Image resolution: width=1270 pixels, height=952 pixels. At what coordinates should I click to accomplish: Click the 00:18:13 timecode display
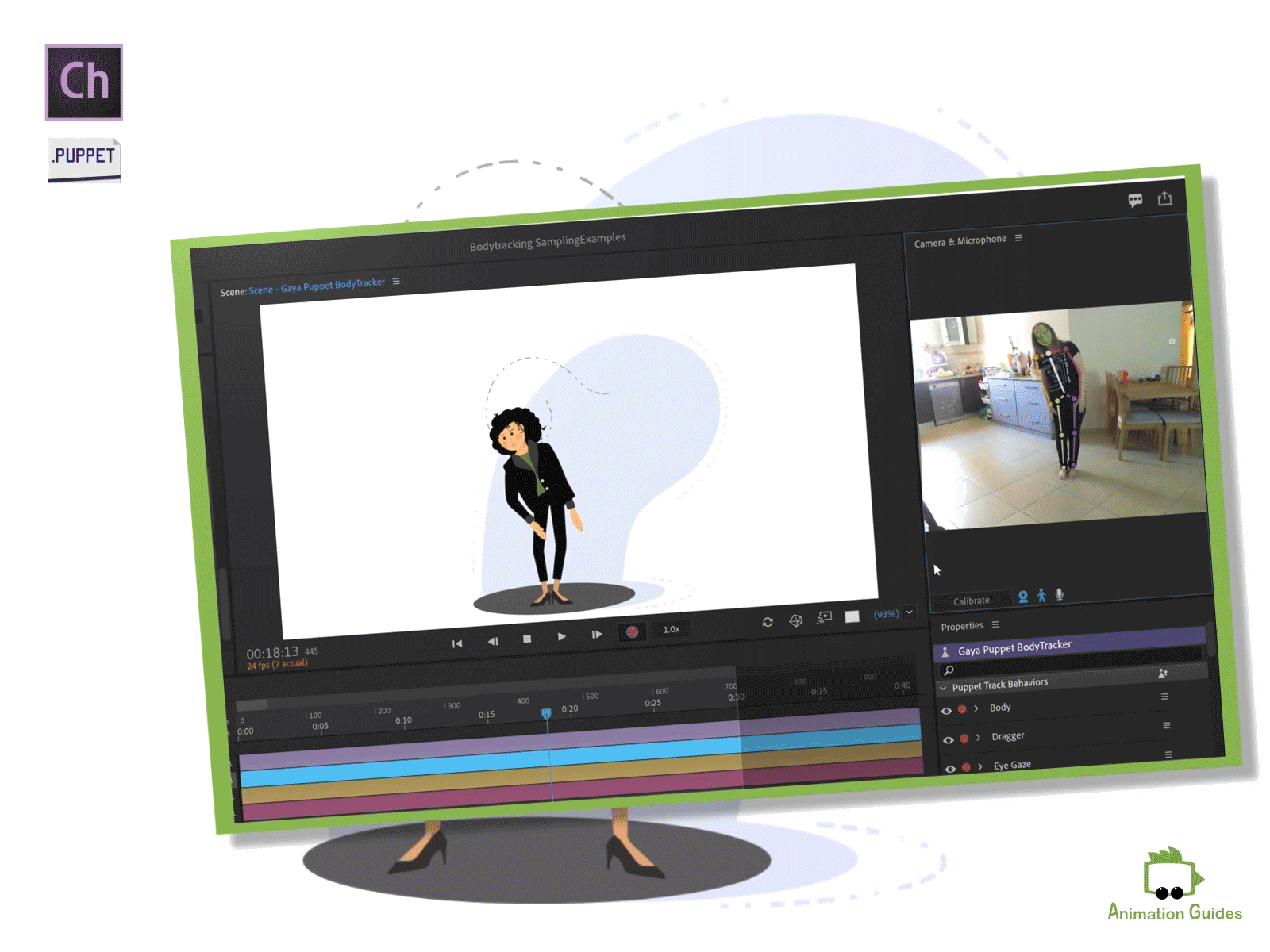click(272, 653)
